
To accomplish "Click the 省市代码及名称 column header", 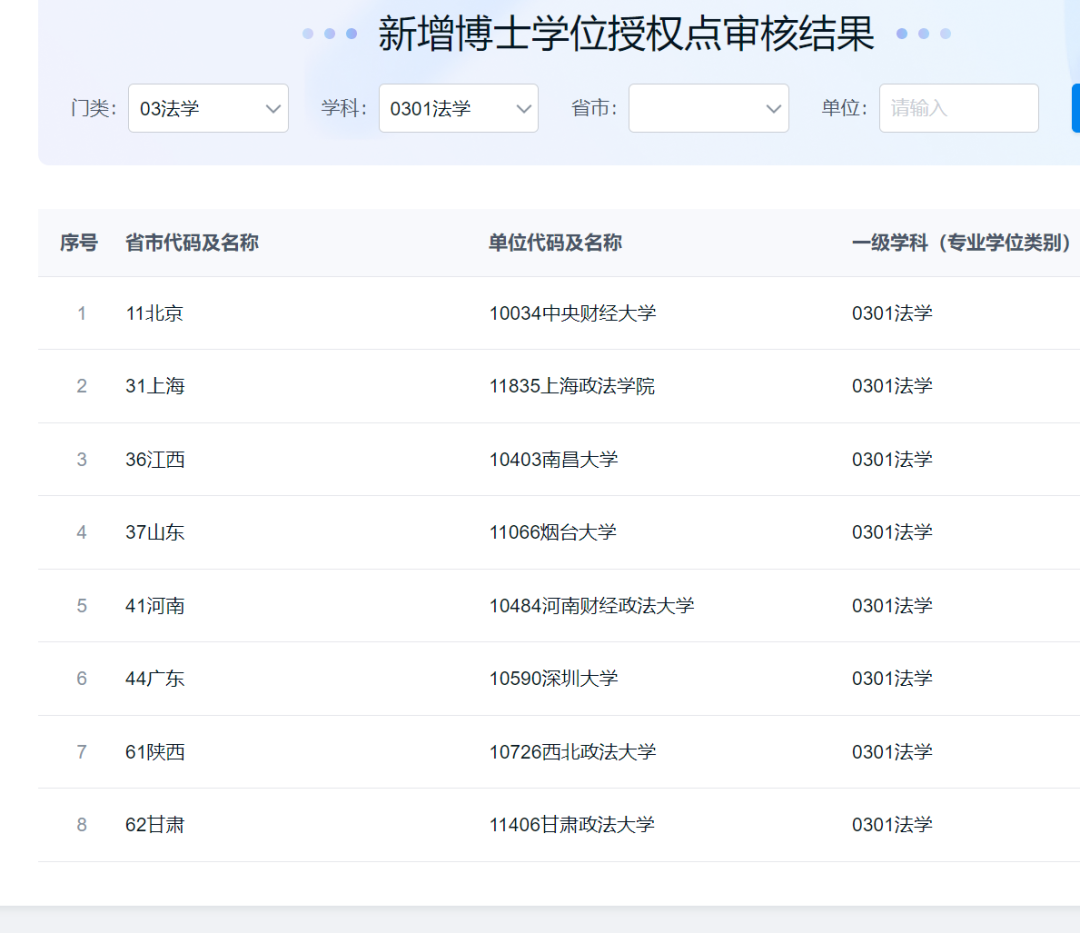I will 192,243.
